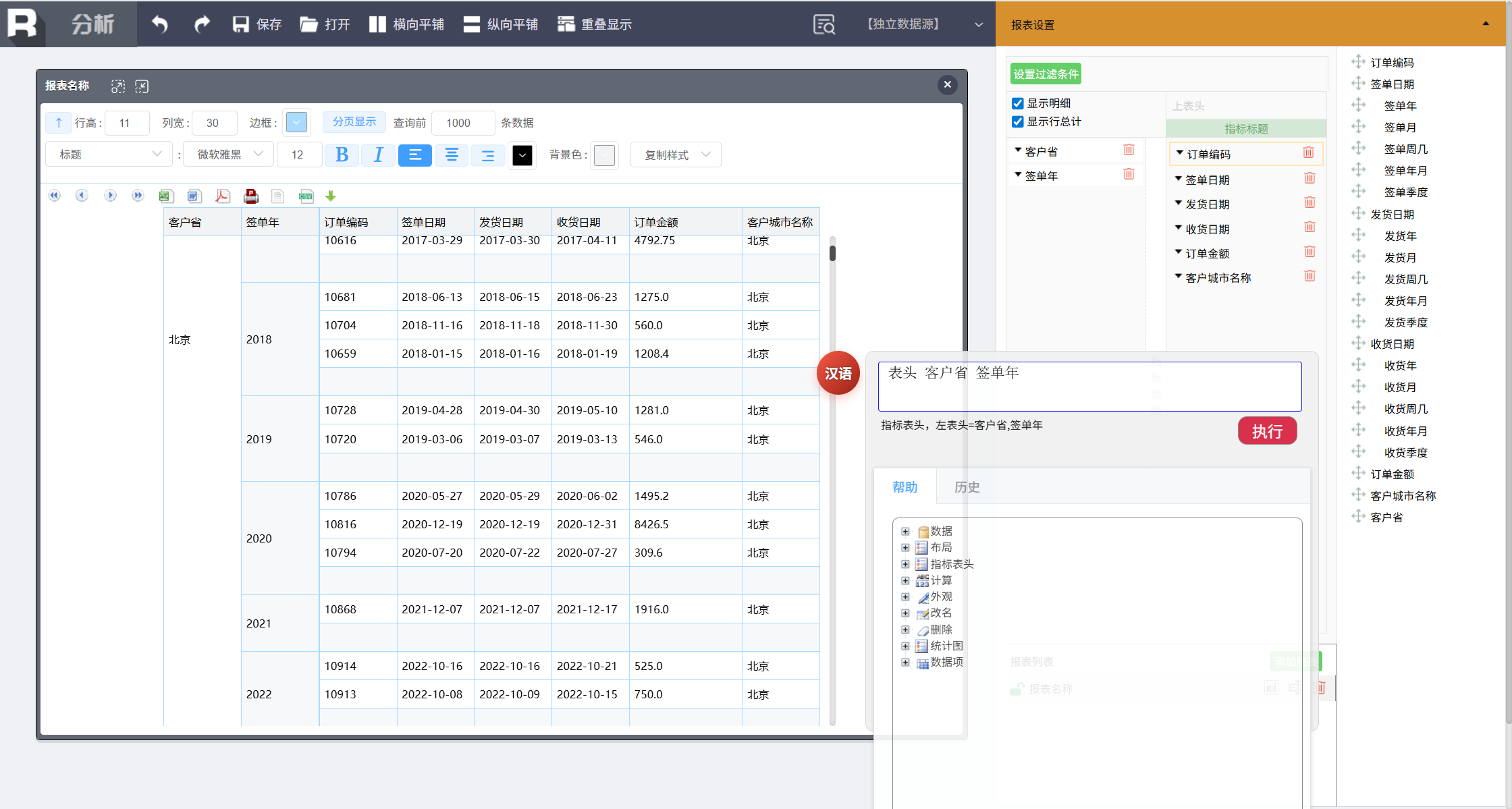The image size is (1512, 809).
Task: Uncheck 显示明细 checkbox
Action: point(1018,103)
